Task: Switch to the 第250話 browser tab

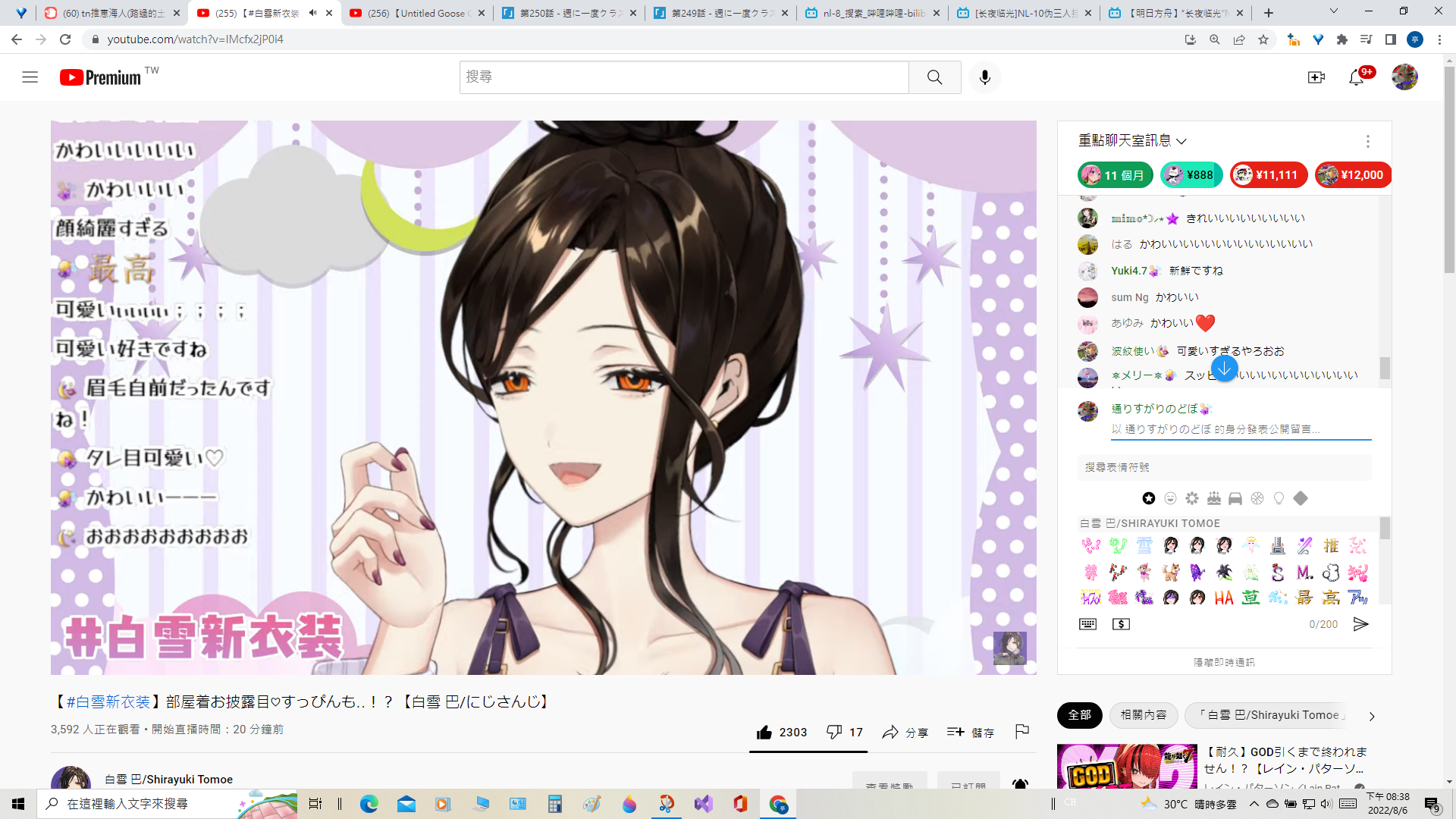Action: click(570, 13)
